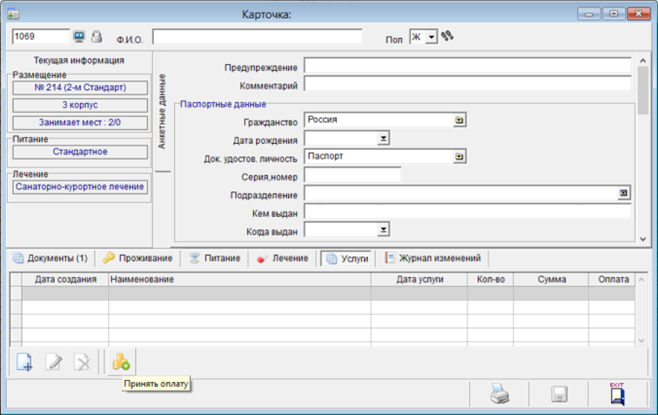Open the Пол gender dropdown
The height and width of the screenshot is (415, 658).
click(x=431, y=37)
